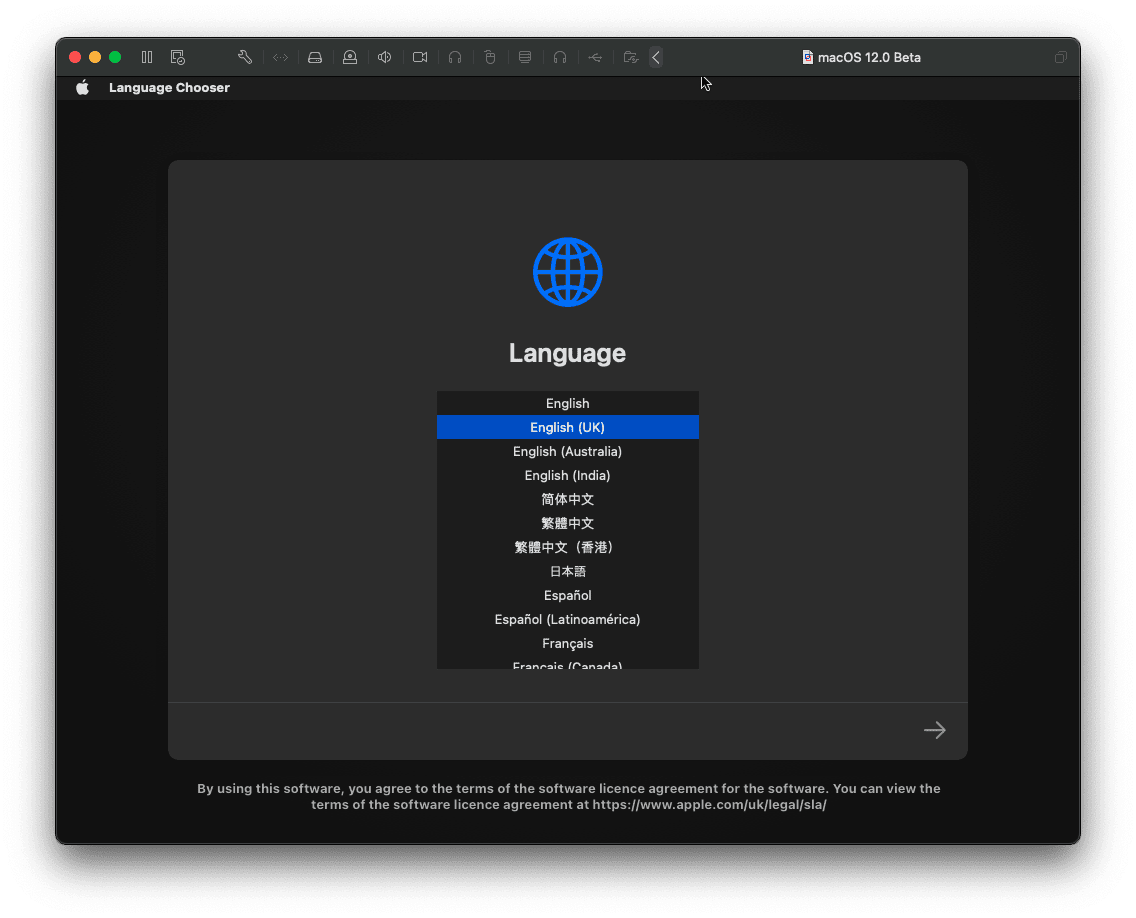Choose English (India) language
The image size is (1136, 918).
click(568, 475)
